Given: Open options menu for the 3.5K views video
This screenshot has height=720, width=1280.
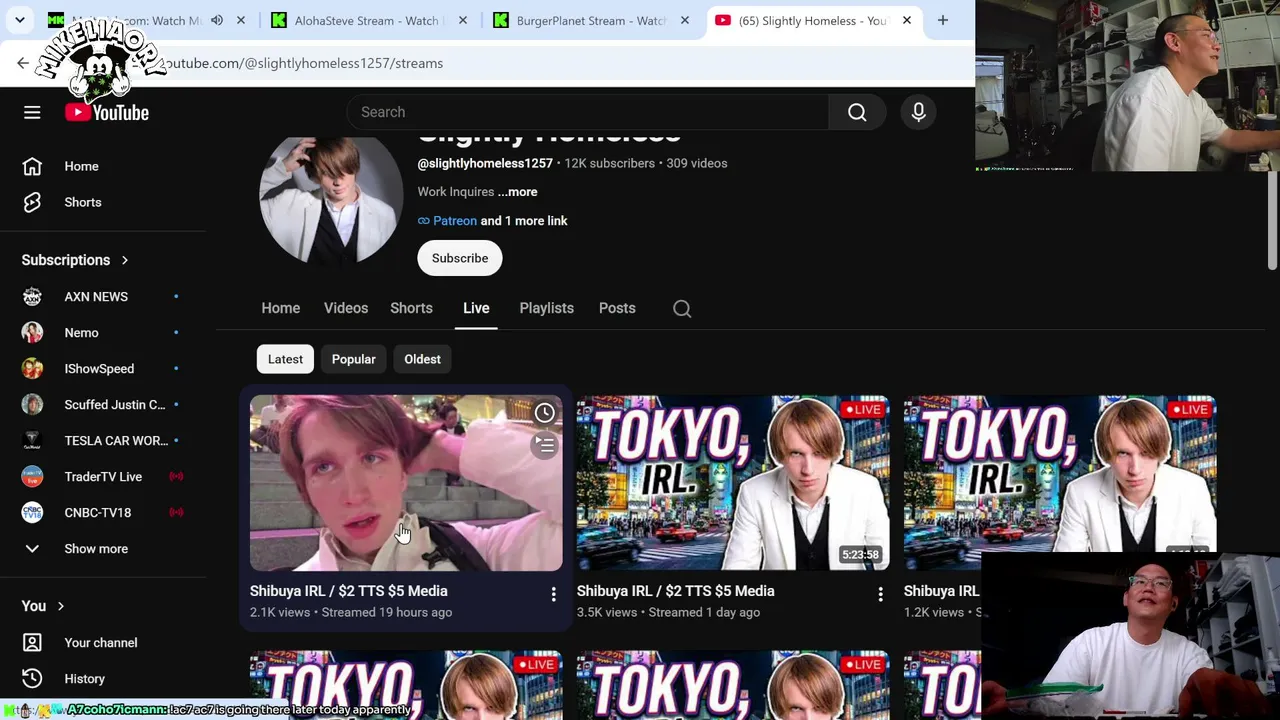Looking at the screenshot, I should click(880, 594).
